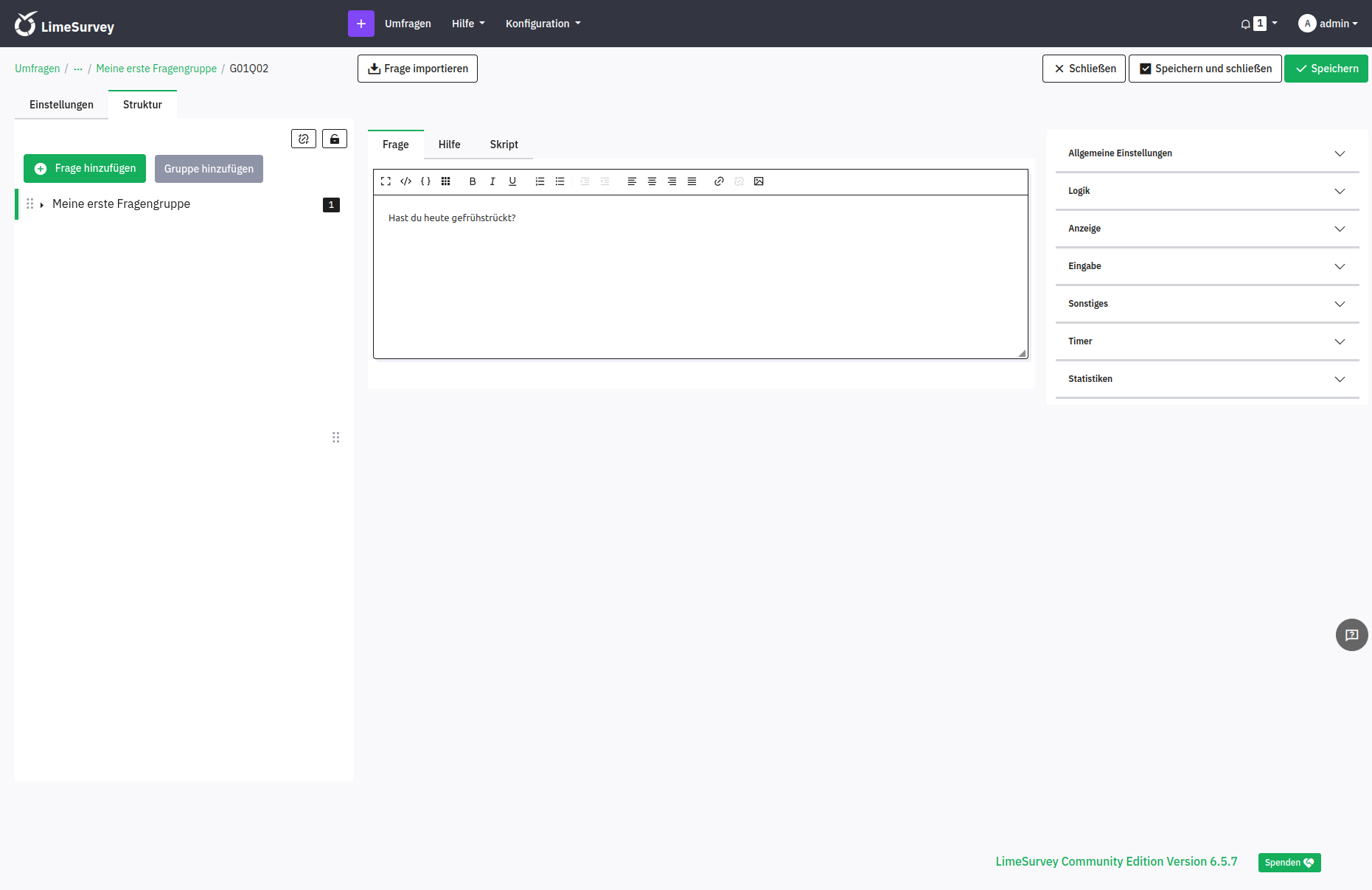The height and width of the screenshot is (890, 1372).
Task: Click Speichern und schließen button
Action: click(x=1205, y=69)
